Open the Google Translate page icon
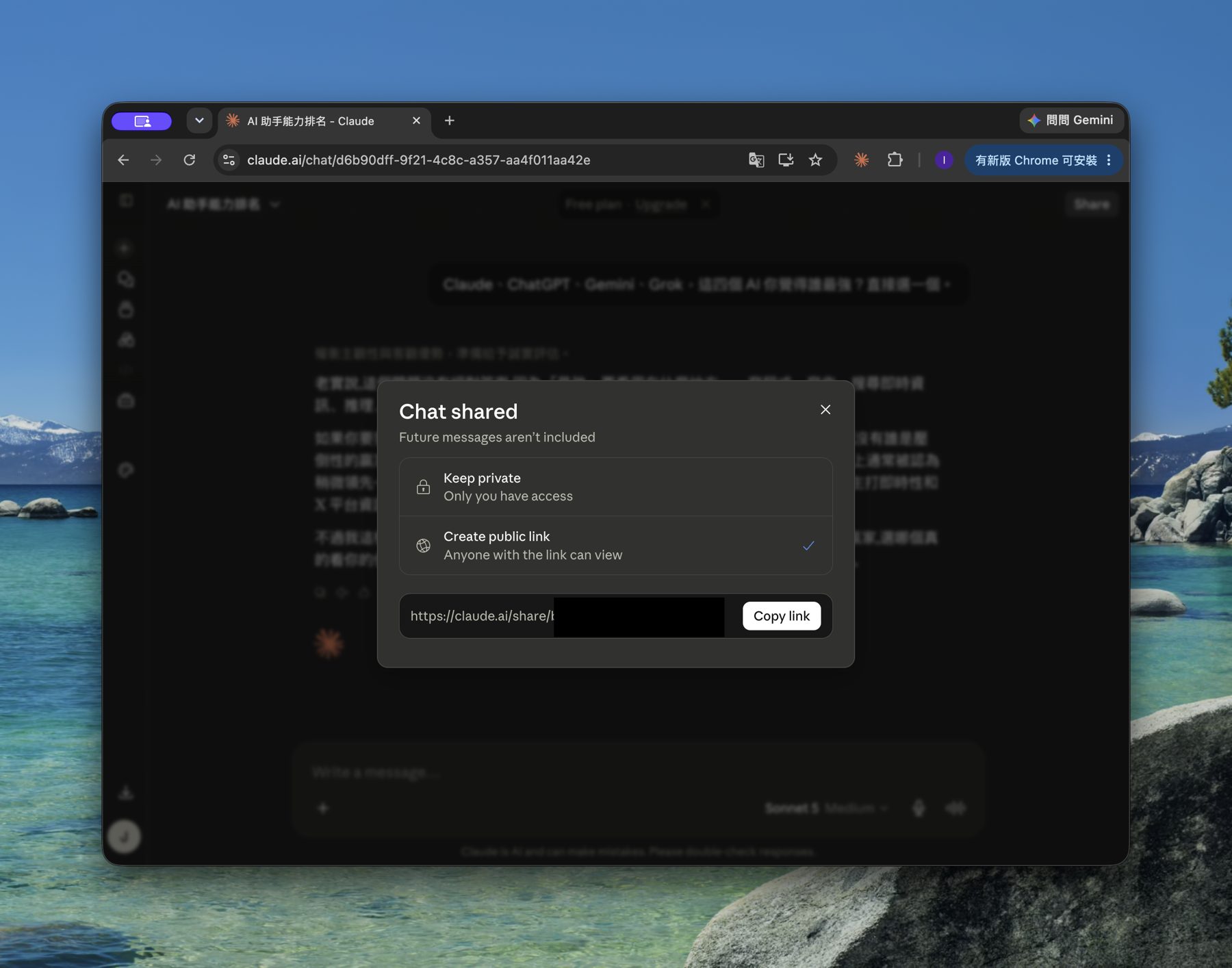 pos(756,160)
